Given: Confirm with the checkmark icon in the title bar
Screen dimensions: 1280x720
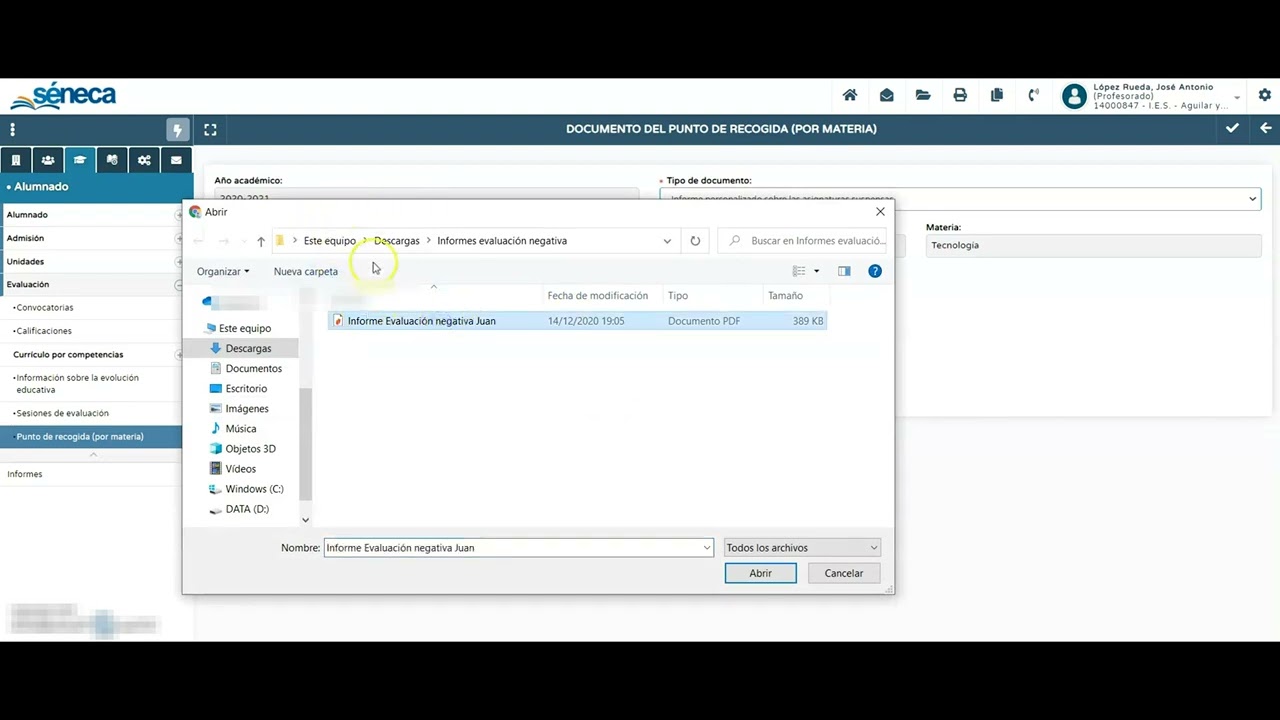Looking at the screenshot, I should tap(1233, 128).
